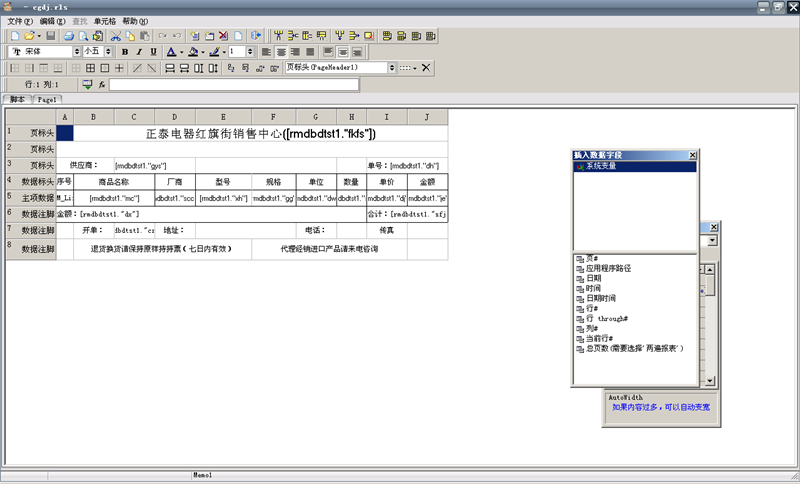The height and width of the screenshot is (484, 800).
Task: Apply fill color with the paint bucket icon
Action: [193, 52]
